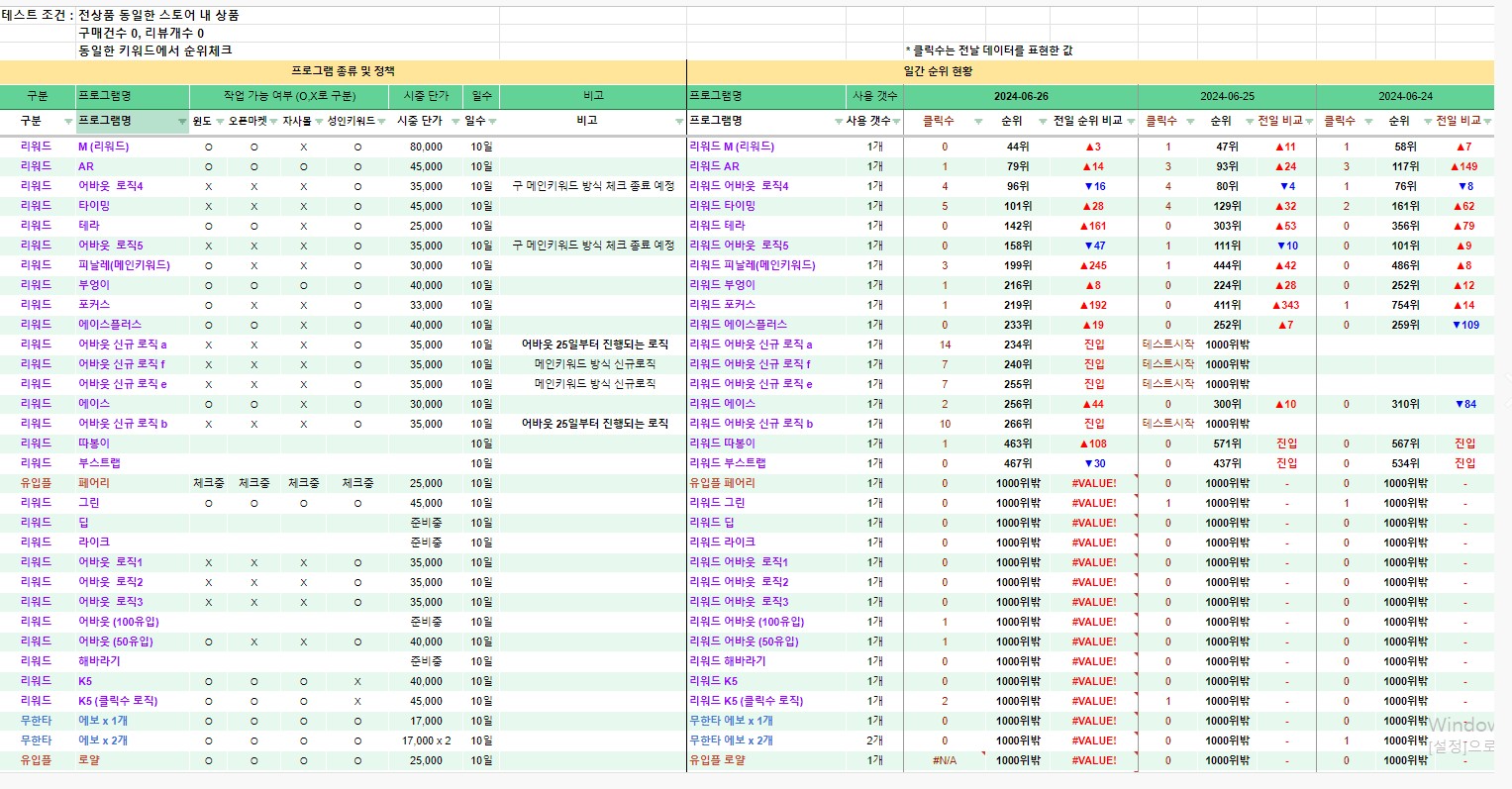Open the 전일 순위 비교 filter dropdown

[x=1131, y=122]
